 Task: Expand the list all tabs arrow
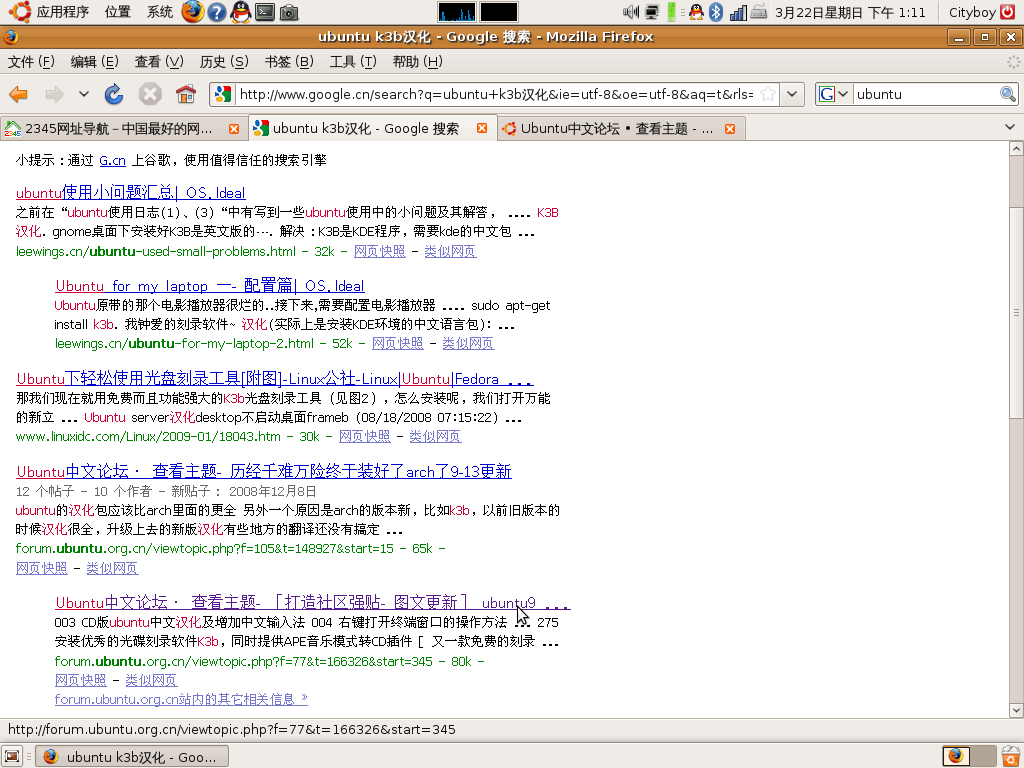pos(1010,127)
